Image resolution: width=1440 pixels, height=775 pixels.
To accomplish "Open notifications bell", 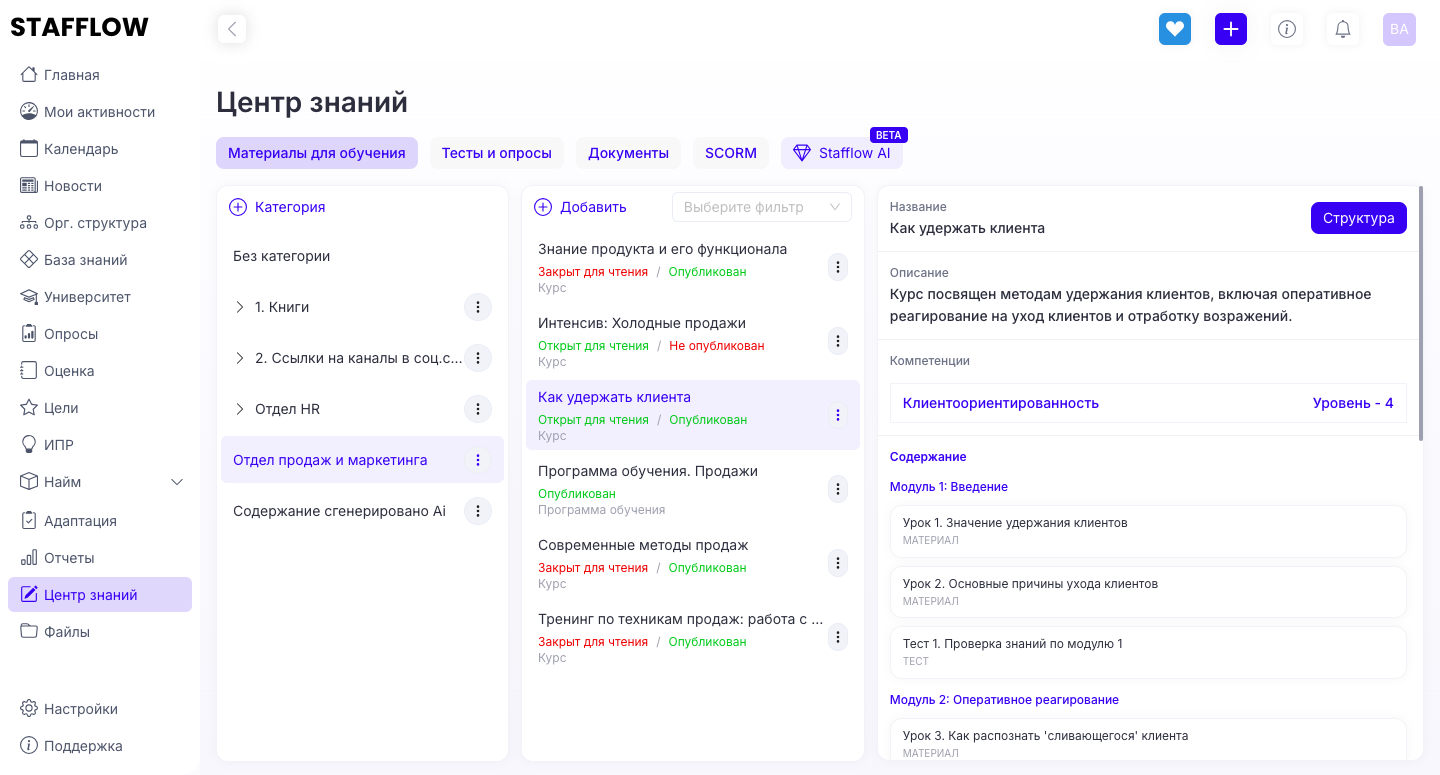I will click(x=1343, y=29).
